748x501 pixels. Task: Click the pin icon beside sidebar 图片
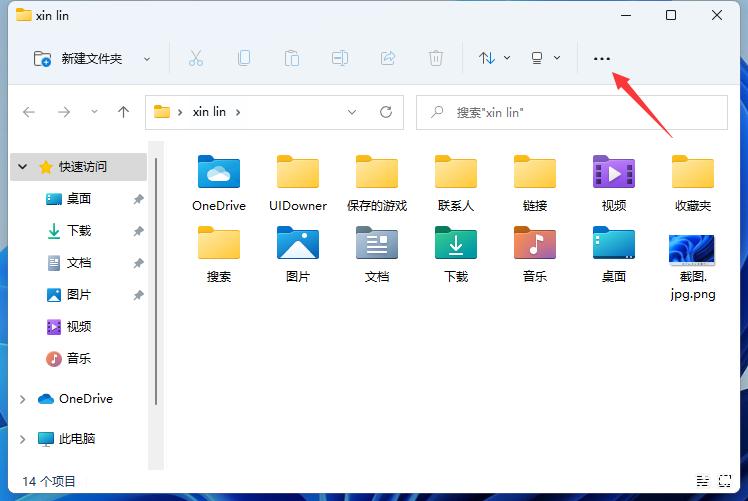click(x=138, y=295)
